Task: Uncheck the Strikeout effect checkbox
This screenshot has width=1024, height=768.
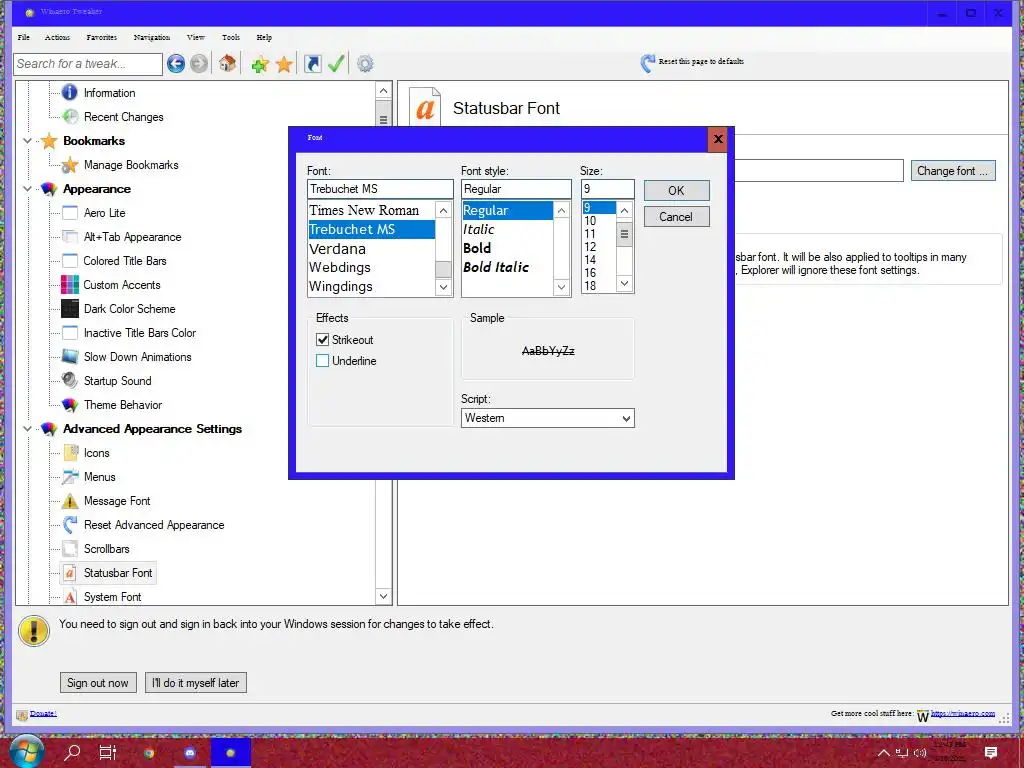Action: (323, 340)
